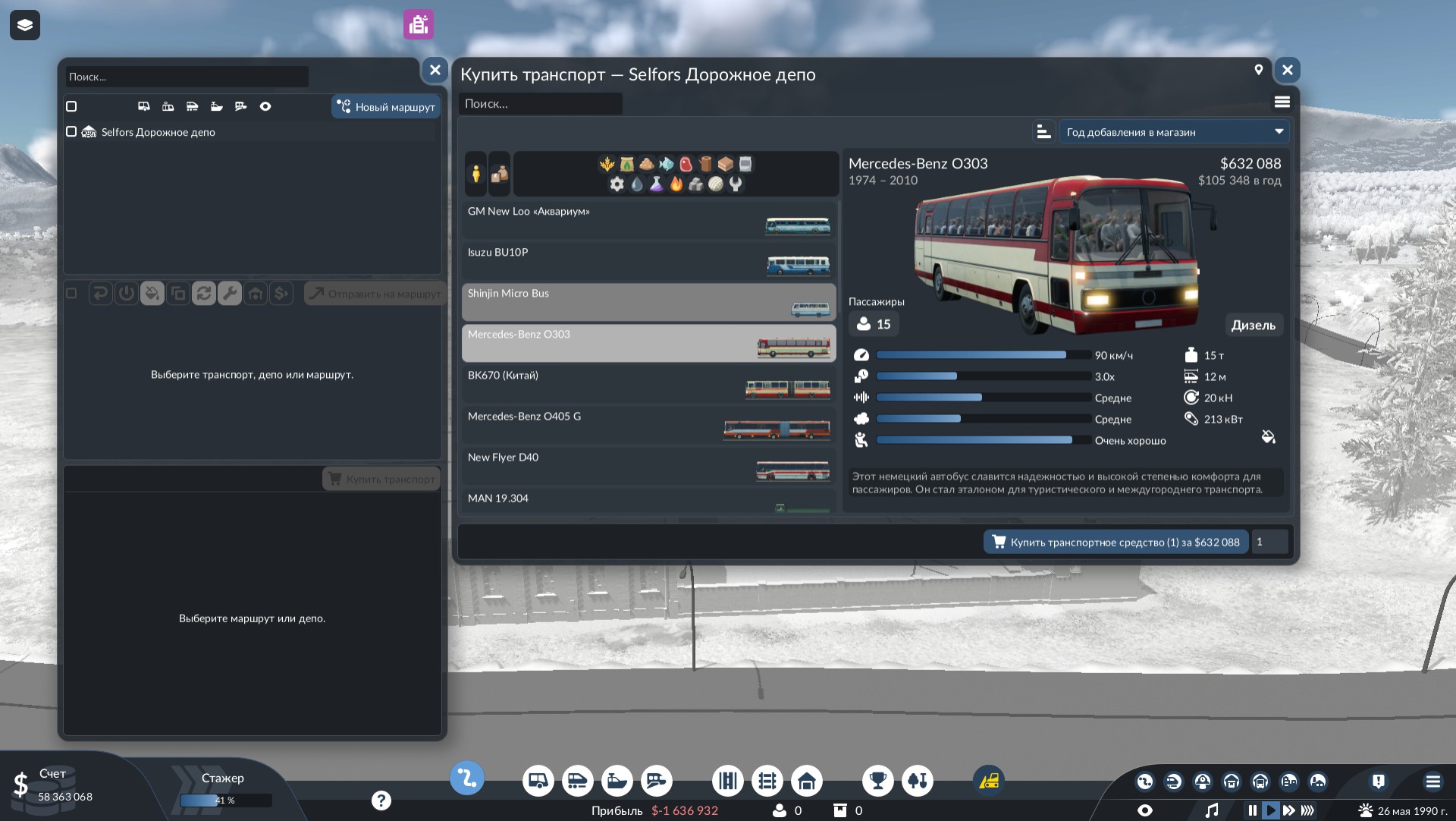Open the trophy achievements panel
This screenshot has width=1456, height=821.
pyautogui.click(x=878, y=780)
